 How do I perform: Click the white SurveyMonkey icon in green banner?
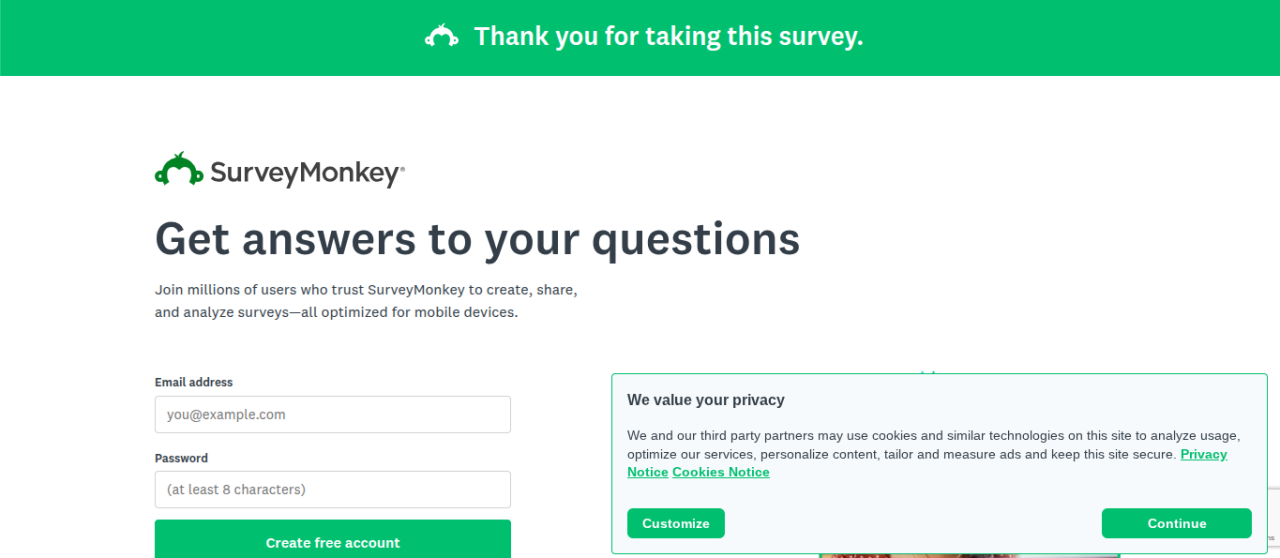pos(441,37)
